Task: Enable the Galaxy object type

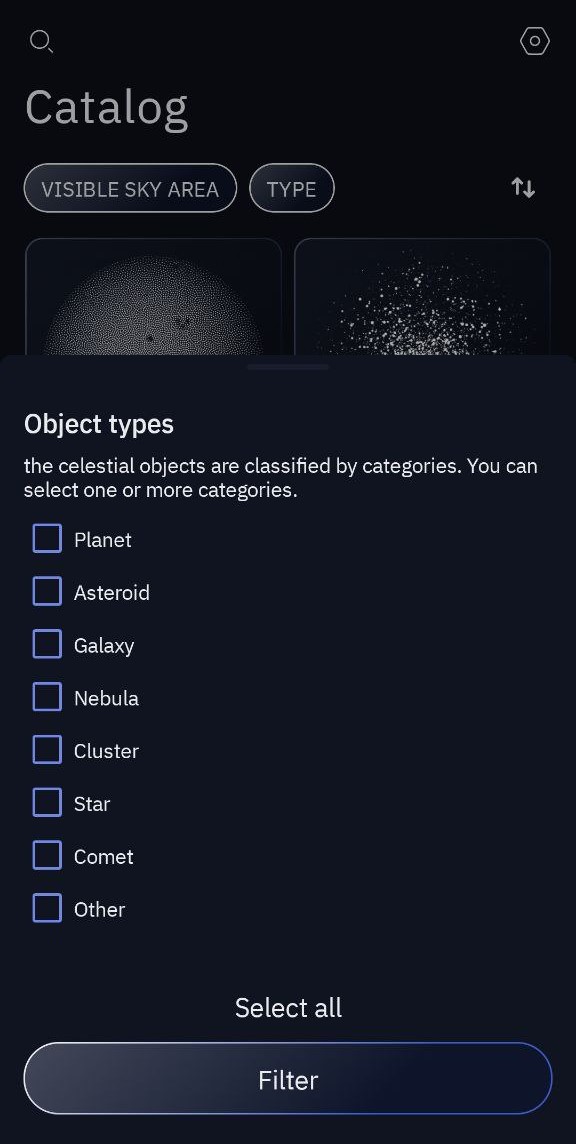Action: (x=47, y=644)
